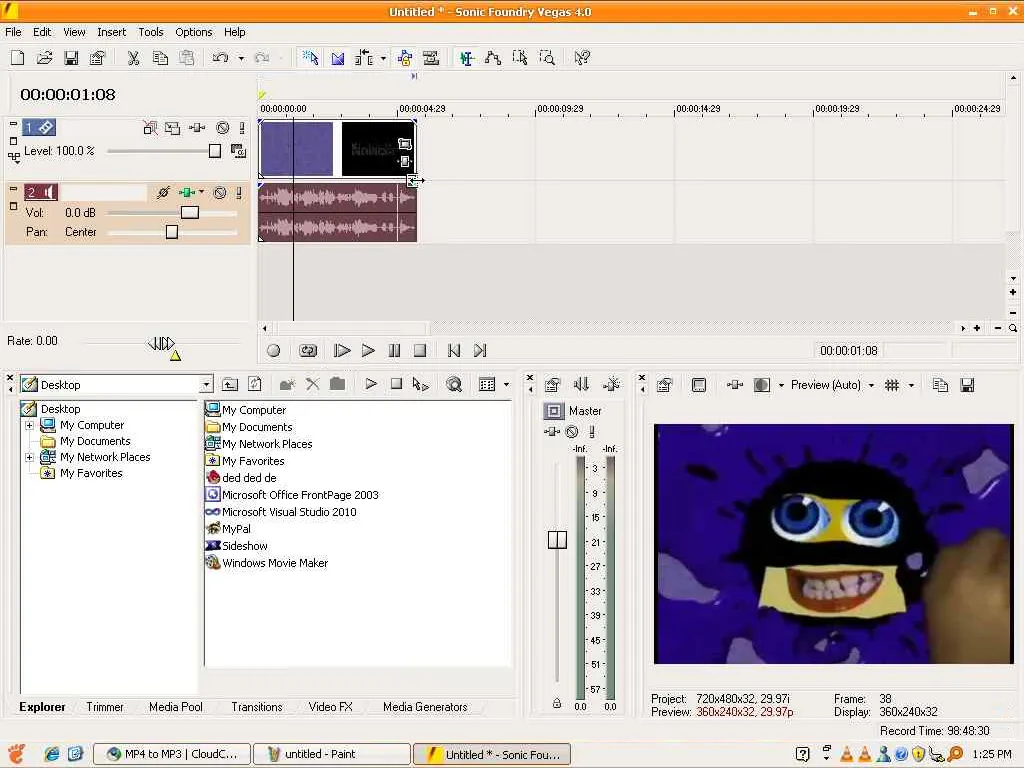The width and height of the screenshot is (1024, 768).
Task: Switch to the Transitions tab
Action: tap(257, 707)
